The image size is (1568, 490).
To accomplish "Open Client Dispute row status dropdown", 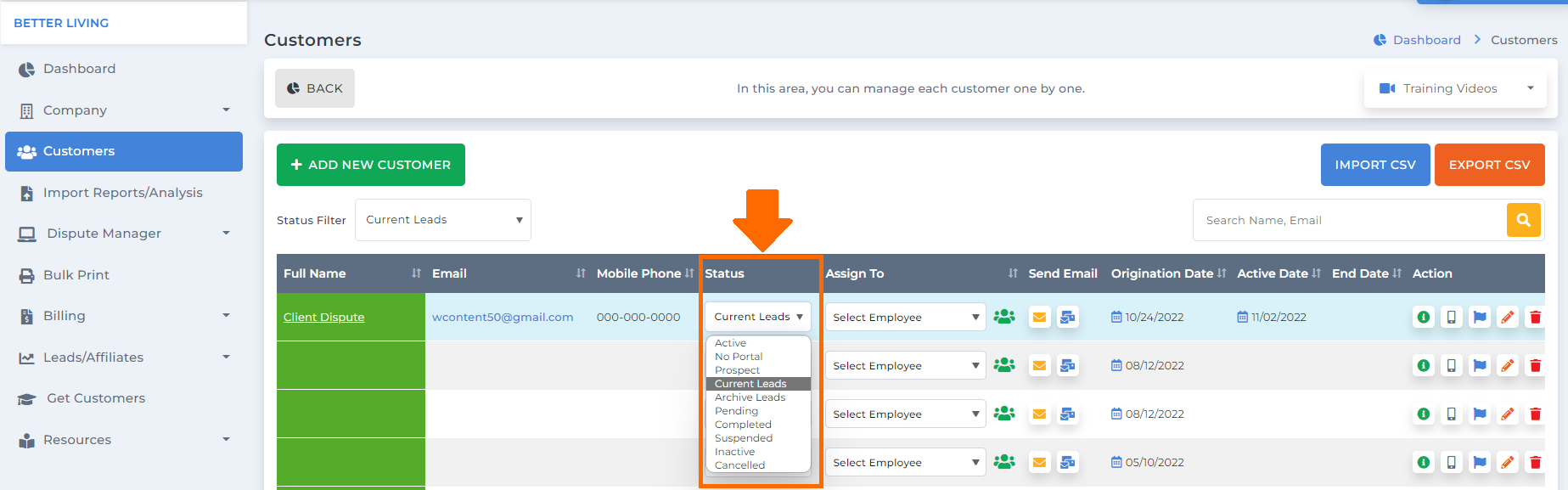I will pyautogui.click(x=758, y=317).
